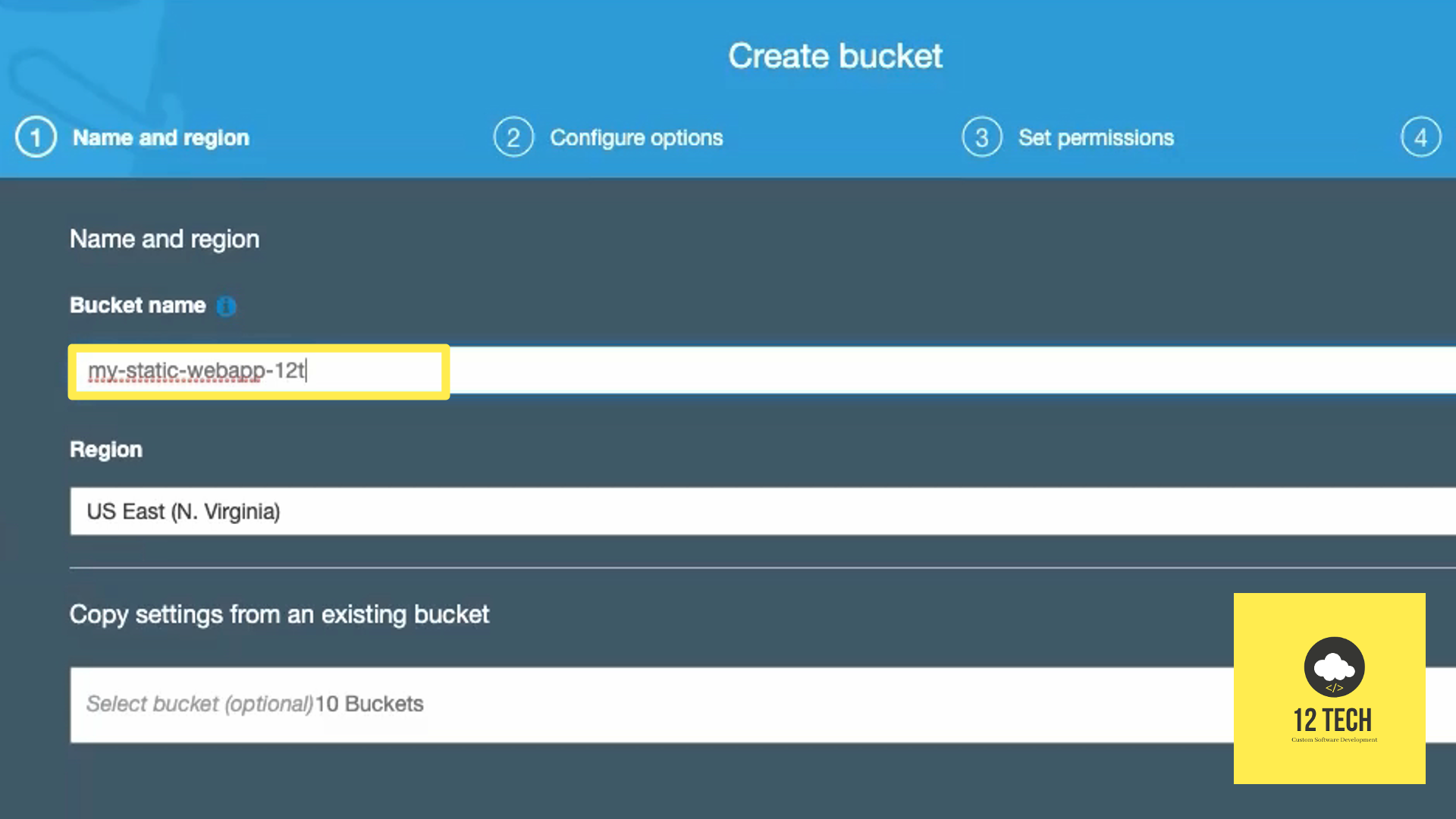Click the US East N. Virginia region value
Image resolution: width=1456 pixels, height=819 pixels.
(184, 510)
